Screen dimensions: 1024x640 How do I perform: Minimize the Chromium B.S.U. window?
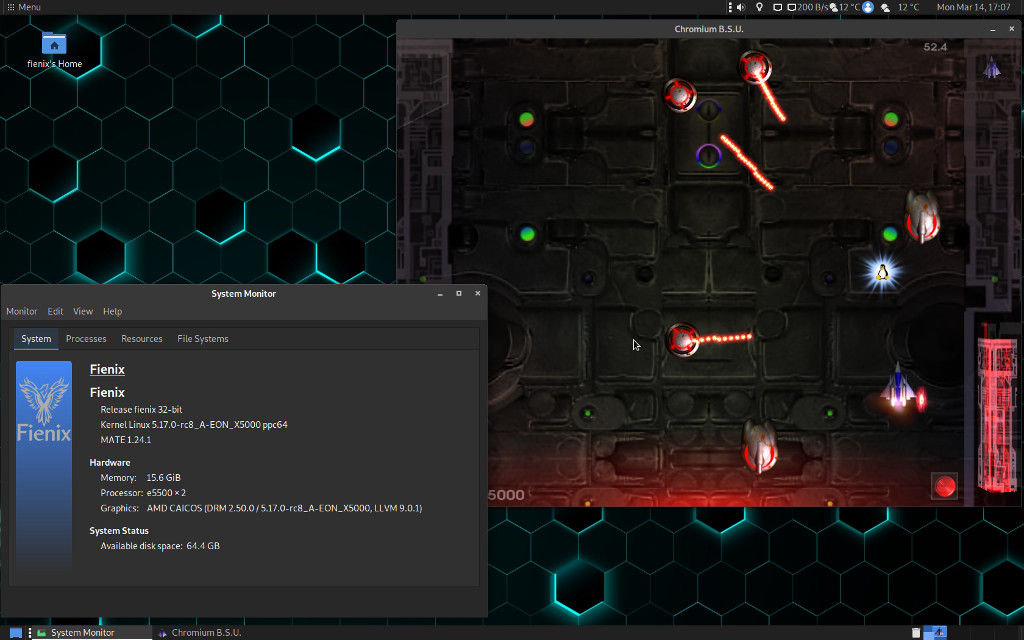pos(993,29)
